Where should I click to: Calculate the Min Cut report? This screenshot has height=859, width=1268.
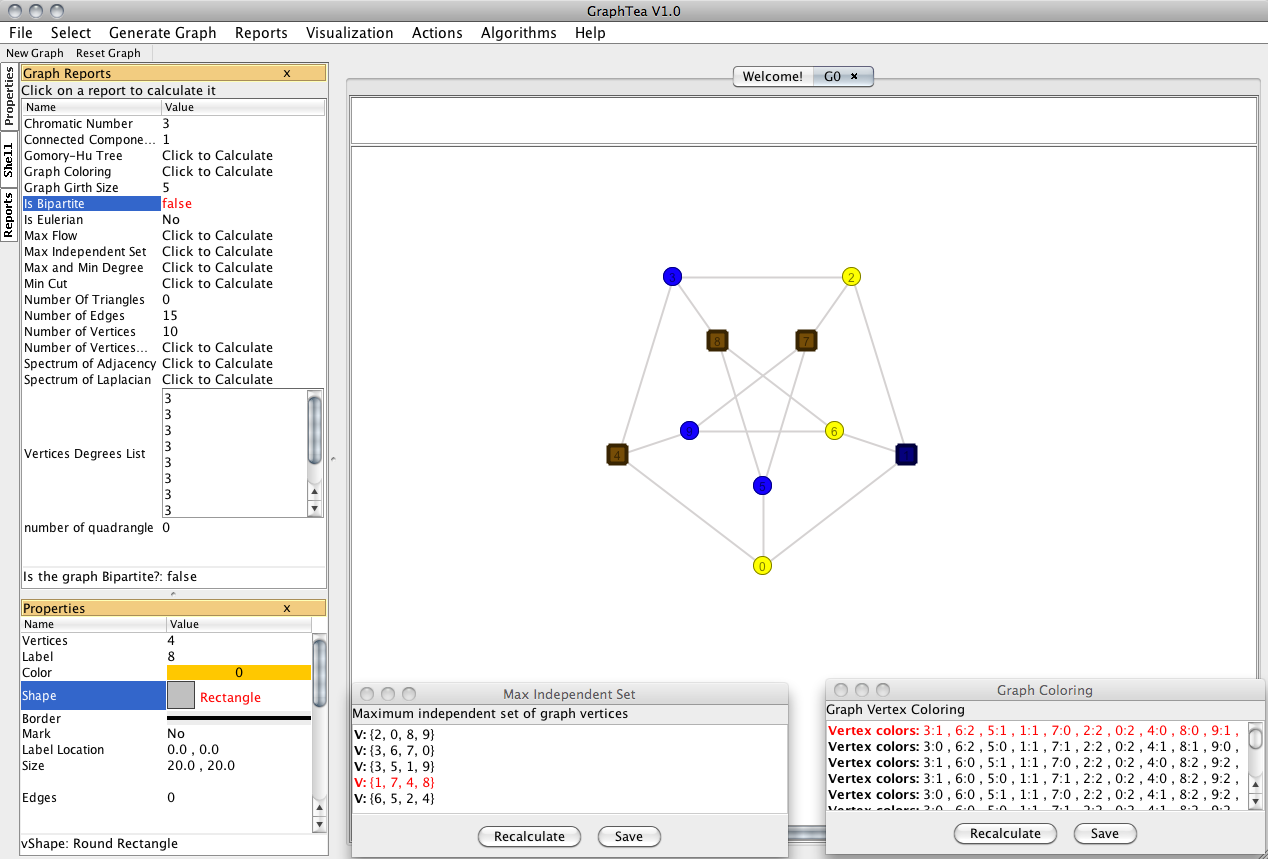coord(217,283)
